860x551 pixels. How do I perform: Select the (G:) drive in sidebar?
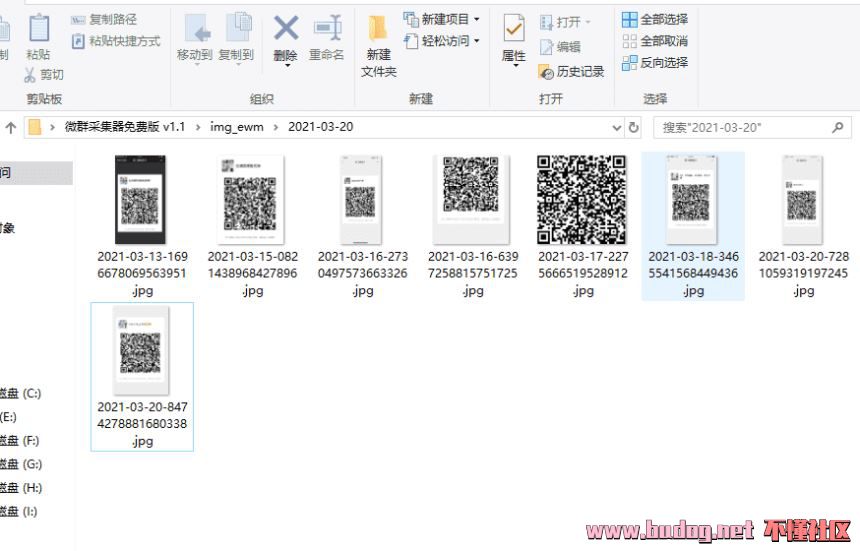pyautogui.click(x=21, y=464)
